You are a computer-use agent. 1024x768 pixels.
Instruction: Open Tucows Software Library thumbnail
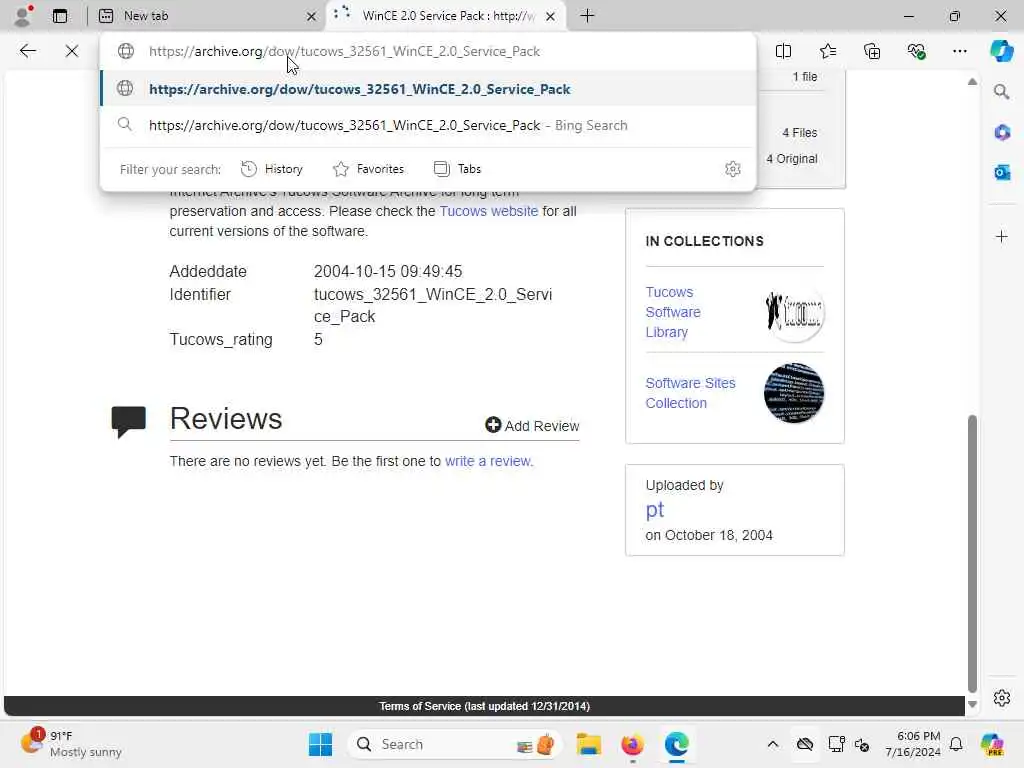click(x=793, y=312)
